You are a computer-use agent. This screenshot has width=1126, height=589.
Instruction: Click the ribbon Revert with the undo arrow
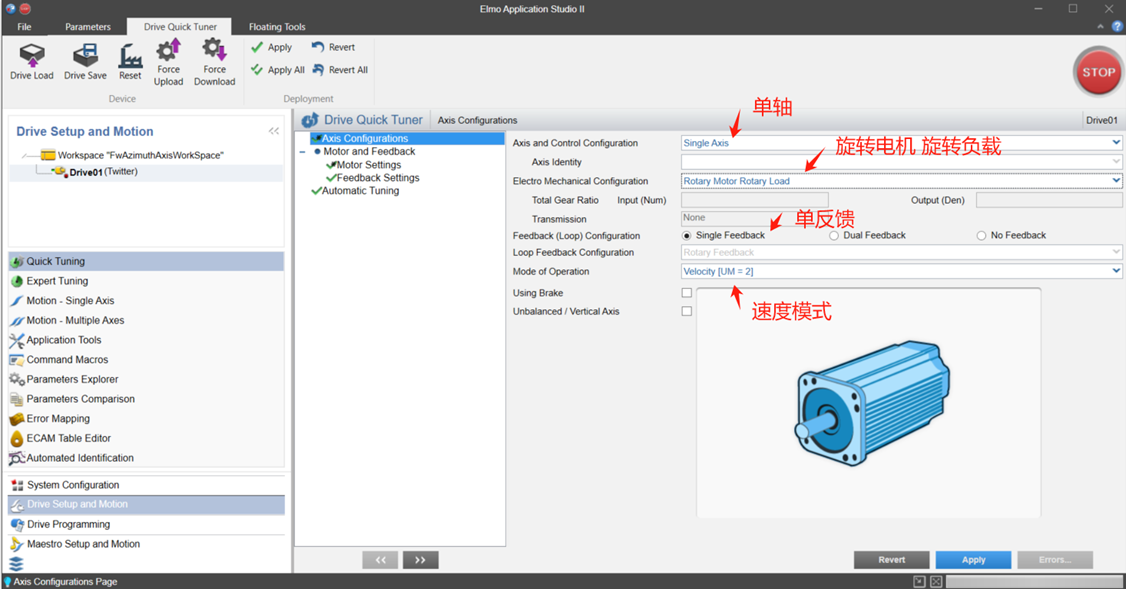pyautogui.click(x=333, y=47)
